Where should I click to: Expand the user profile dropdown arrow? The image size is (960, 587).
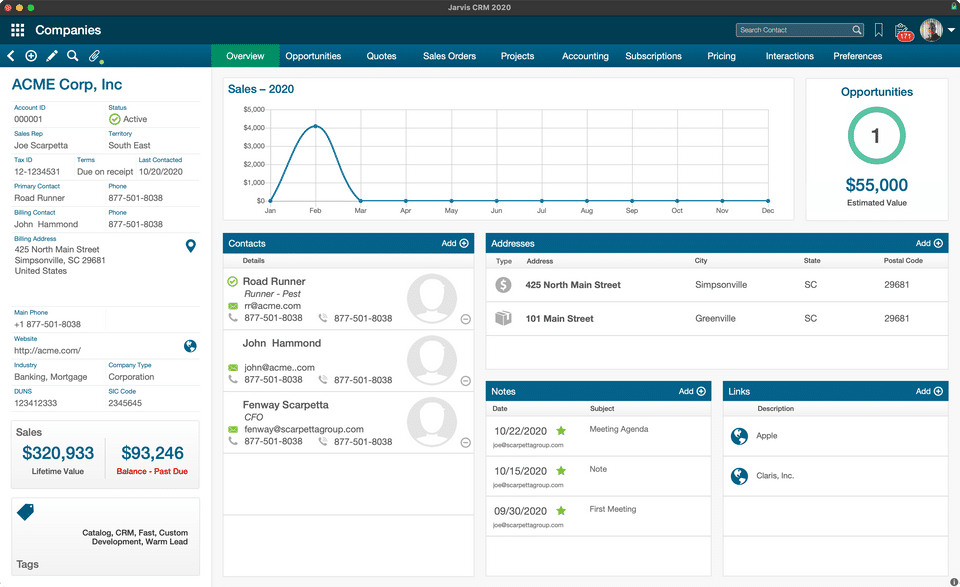coord(951,29)
